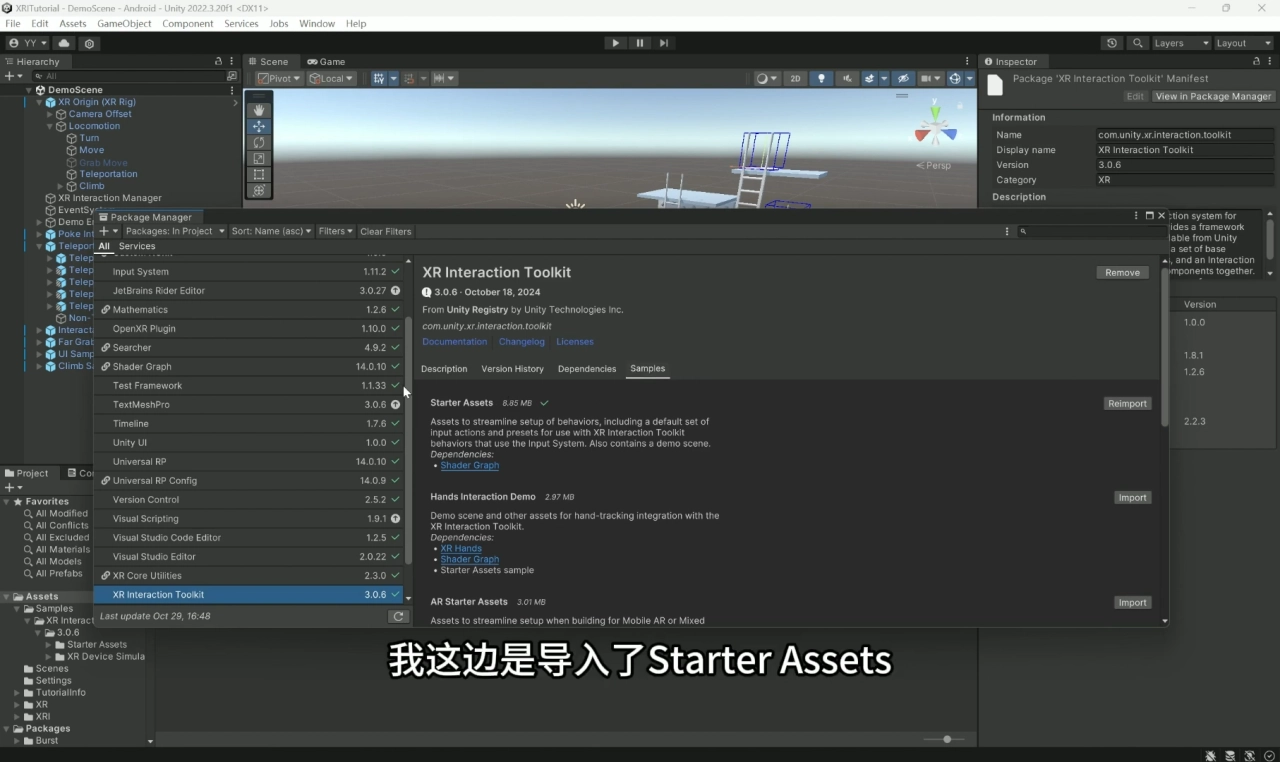Viewport: 1280px width, 762px height.
Task: Open the Hierarchy create plus menu
Action: (12, 76)
